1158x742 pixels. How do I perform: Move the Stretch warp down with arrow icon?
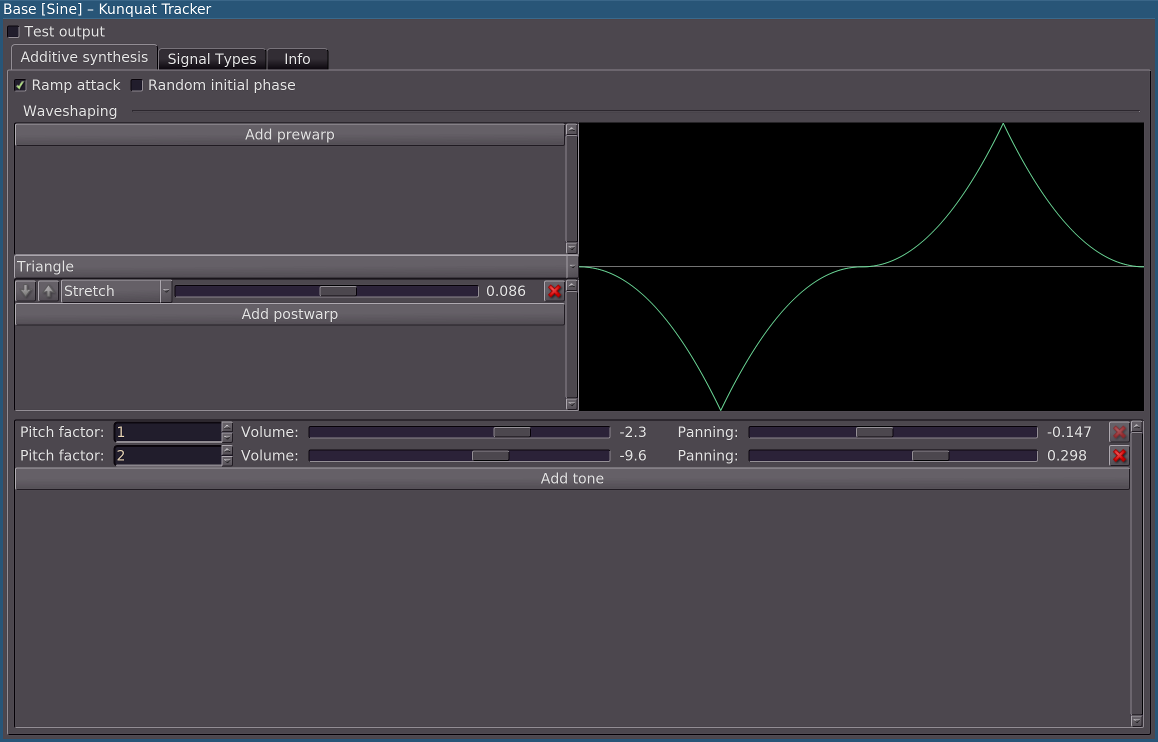26,291
